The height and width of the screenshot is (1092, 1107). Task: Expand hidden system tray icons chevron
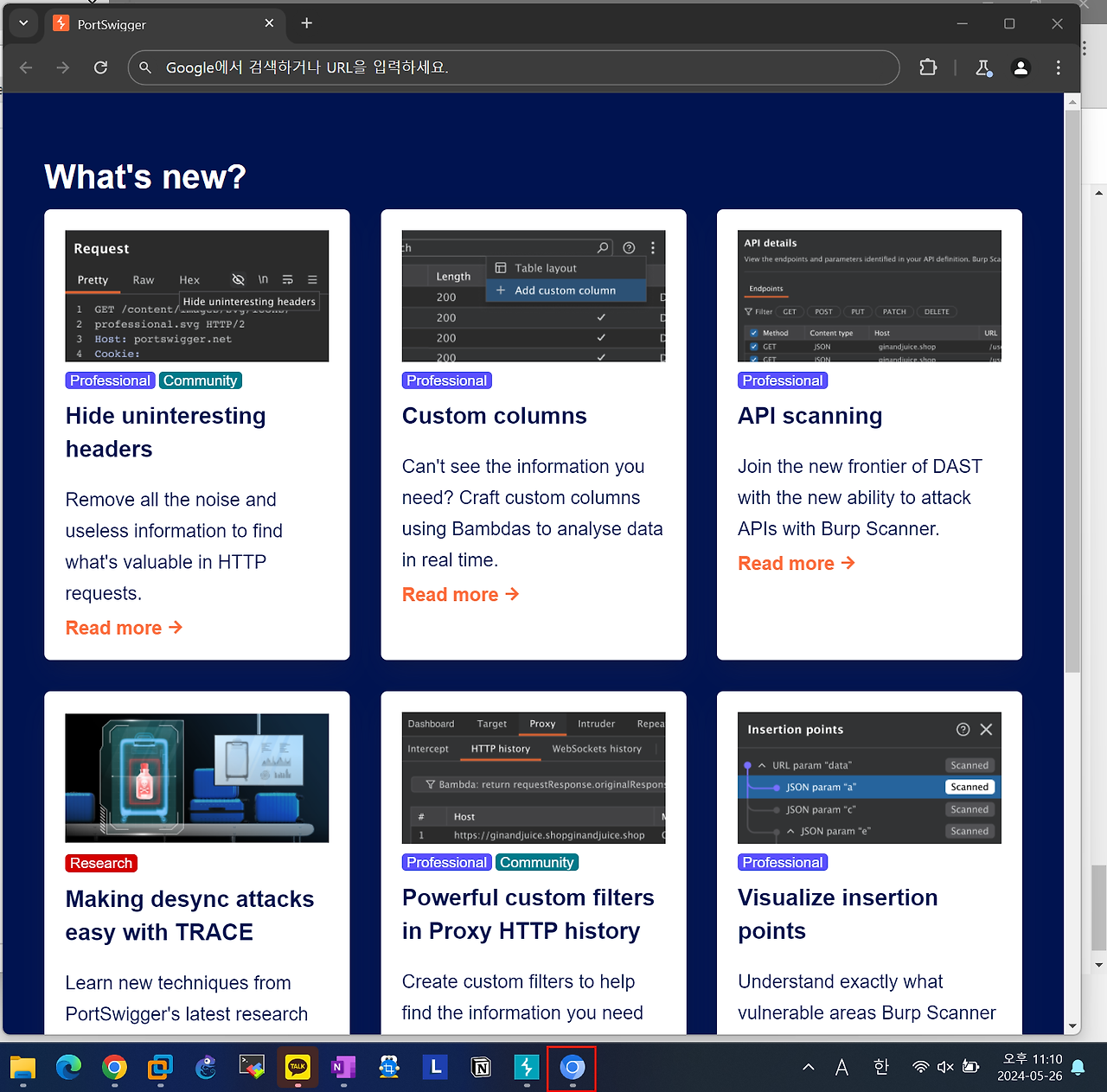click(x=809, y=1067)
